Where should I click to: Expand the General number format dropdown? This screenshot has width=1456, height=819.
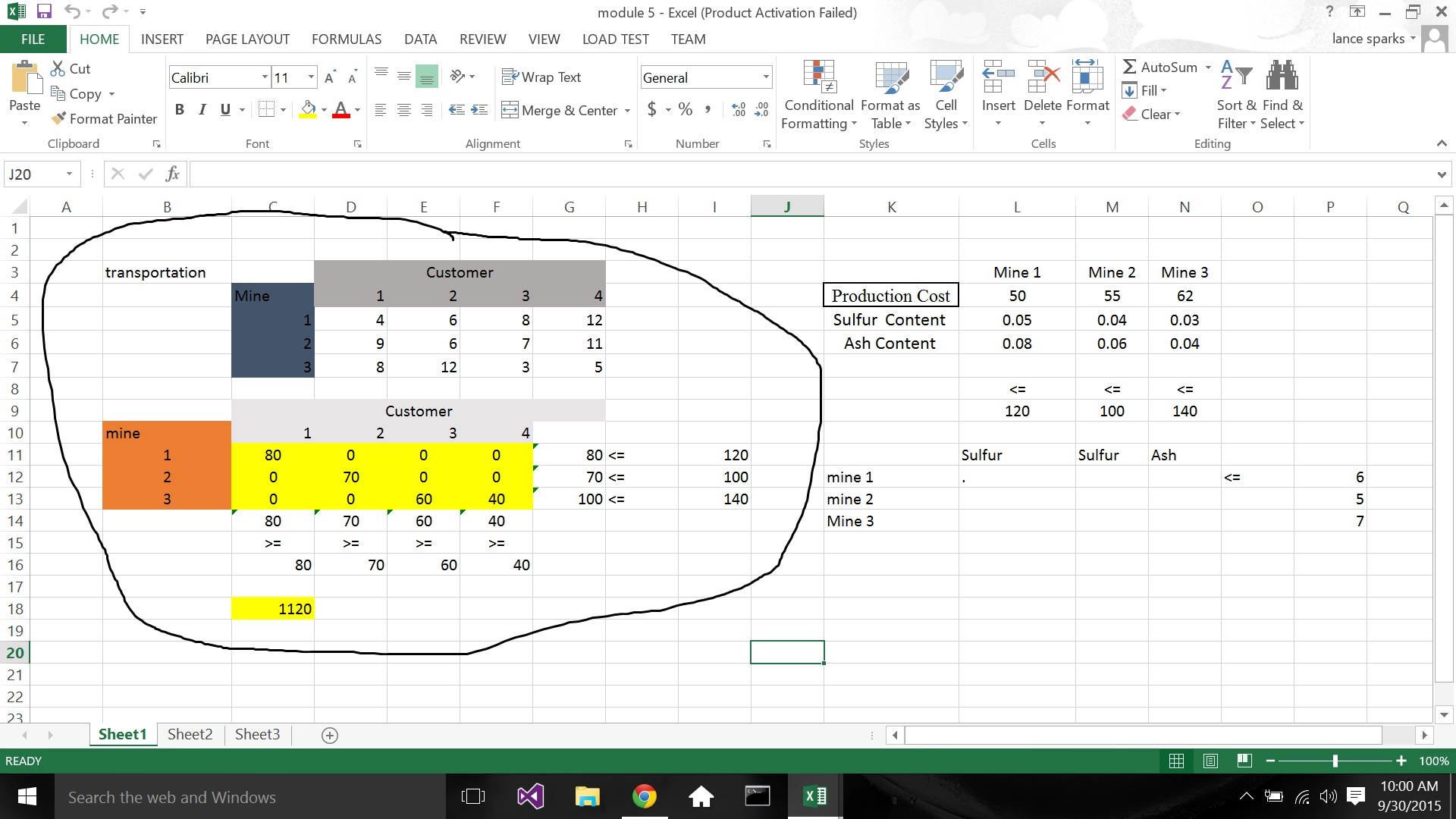coord(766,77)
